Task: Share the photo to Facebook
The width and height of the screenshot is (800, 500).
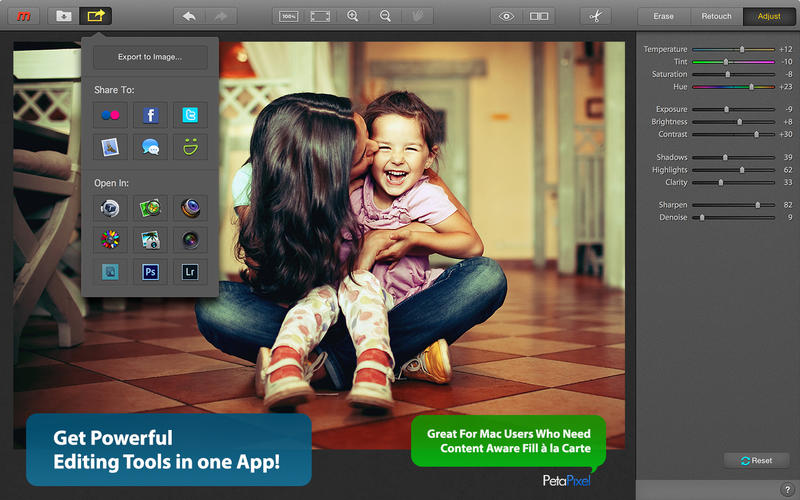Action: coord(151,115)
